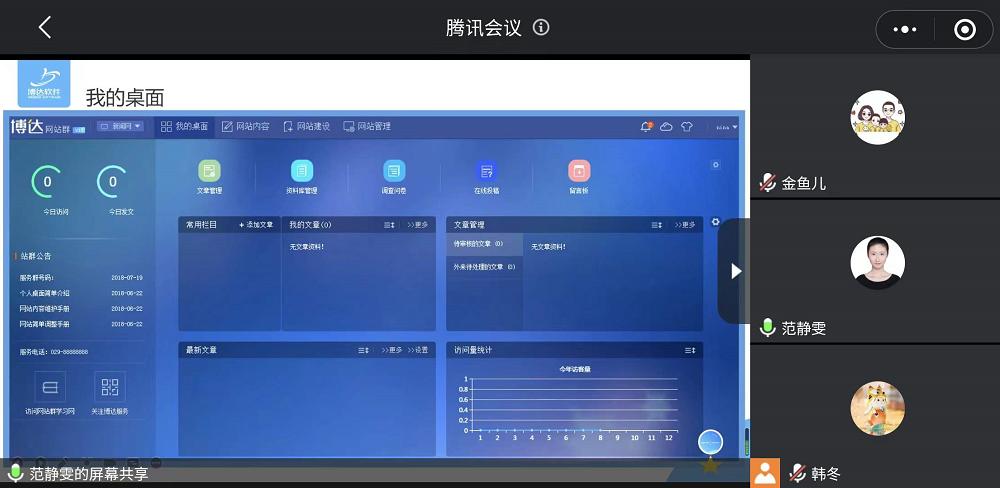Expand the 新闻网 site dropdown
This screenshot has width=1000, height=488.
point(121,127)
